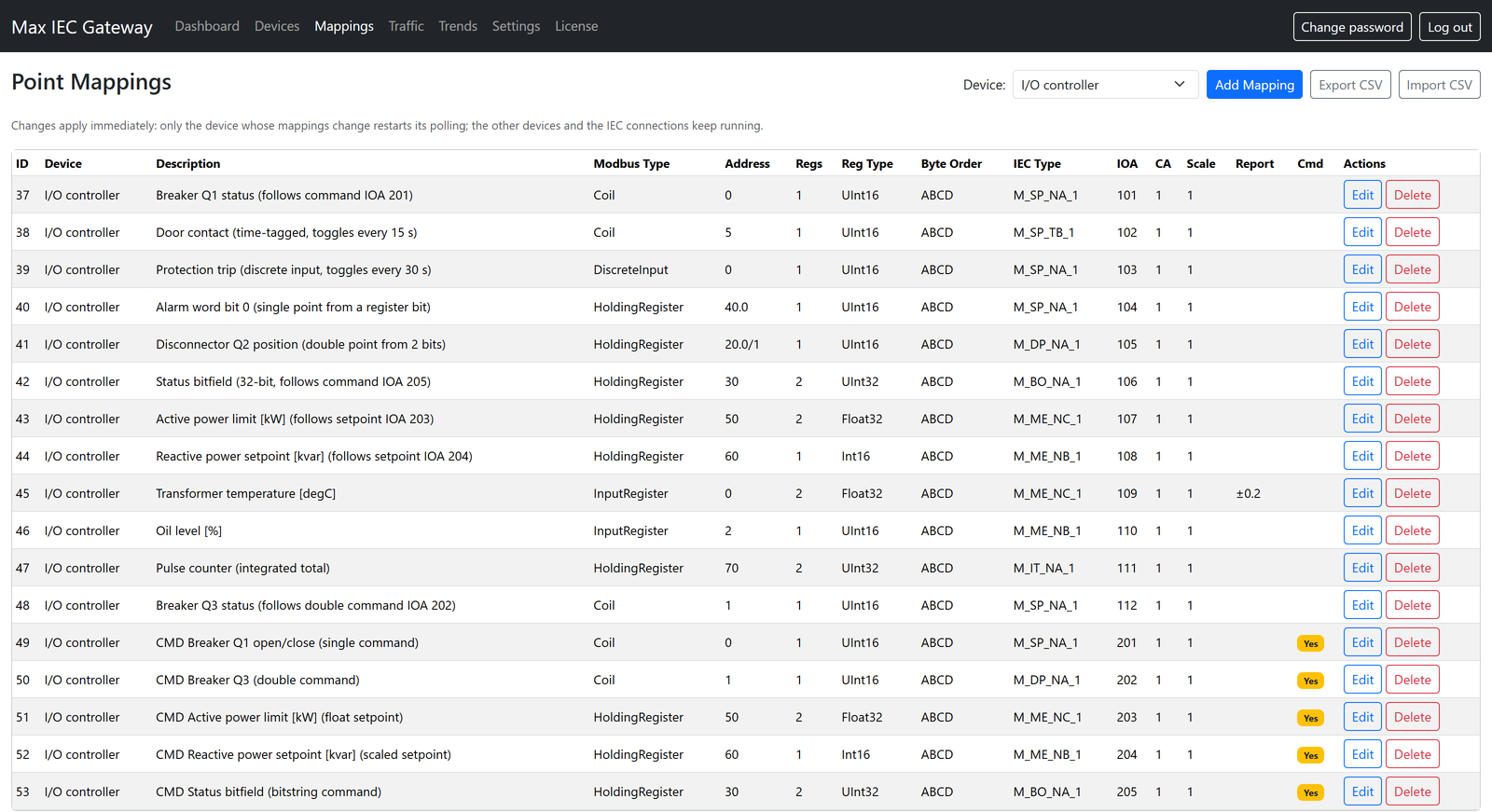Switch to the Traffic page

[406, 26]
